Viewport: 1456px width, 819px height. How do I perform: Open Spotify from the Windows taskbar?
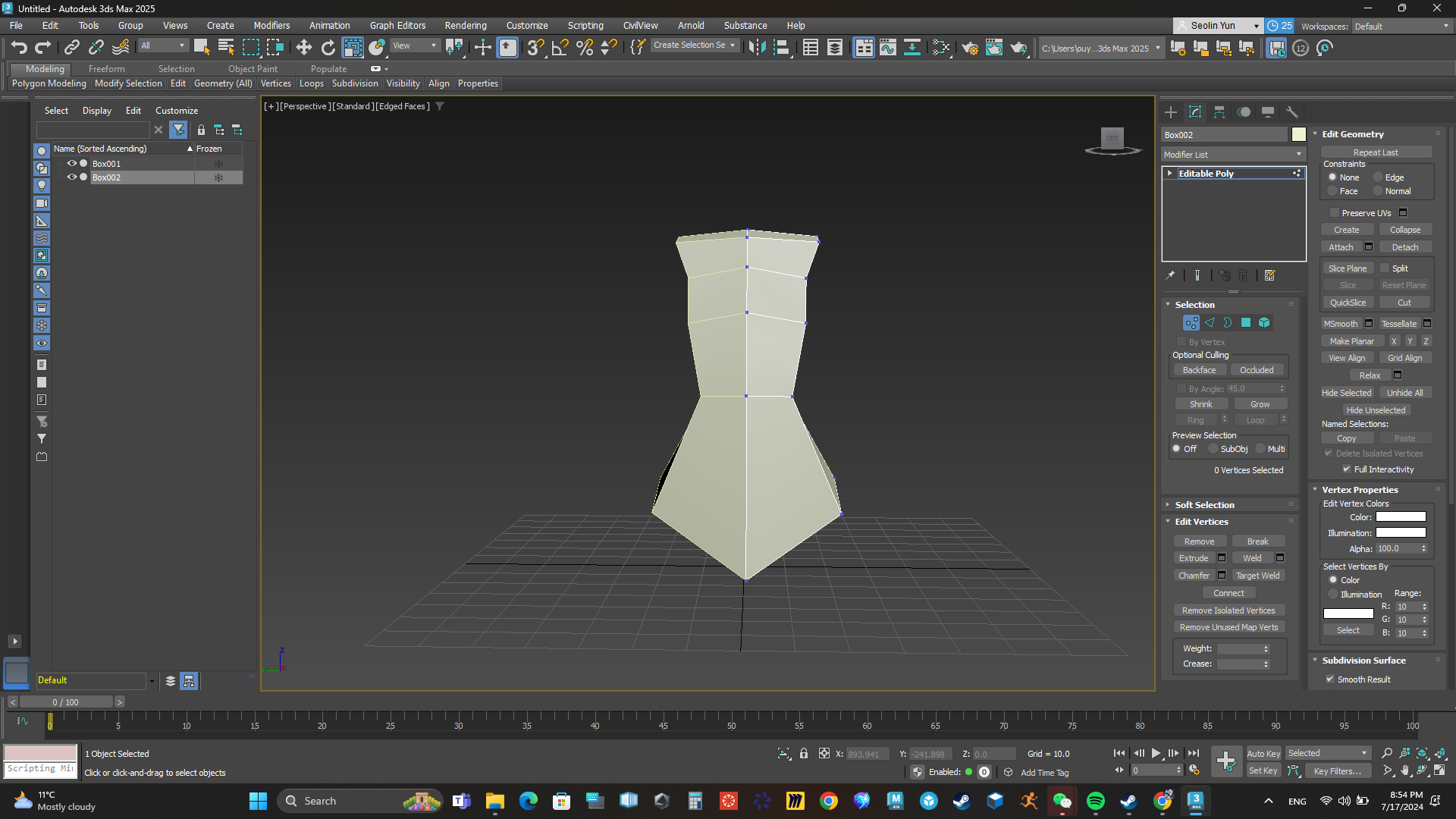[1095, 801]
